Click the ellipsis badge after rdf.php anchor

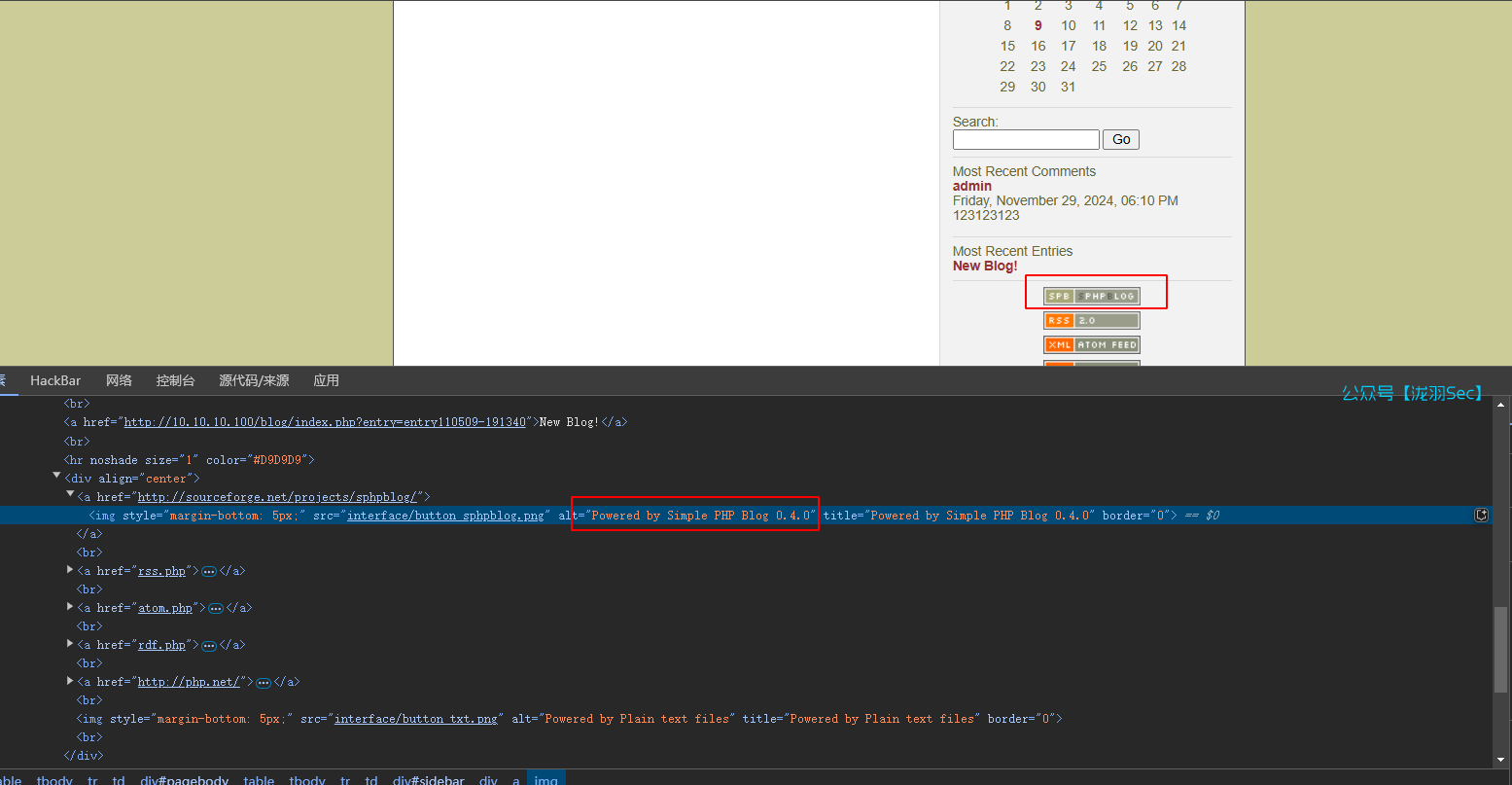(x=208, y=646)
